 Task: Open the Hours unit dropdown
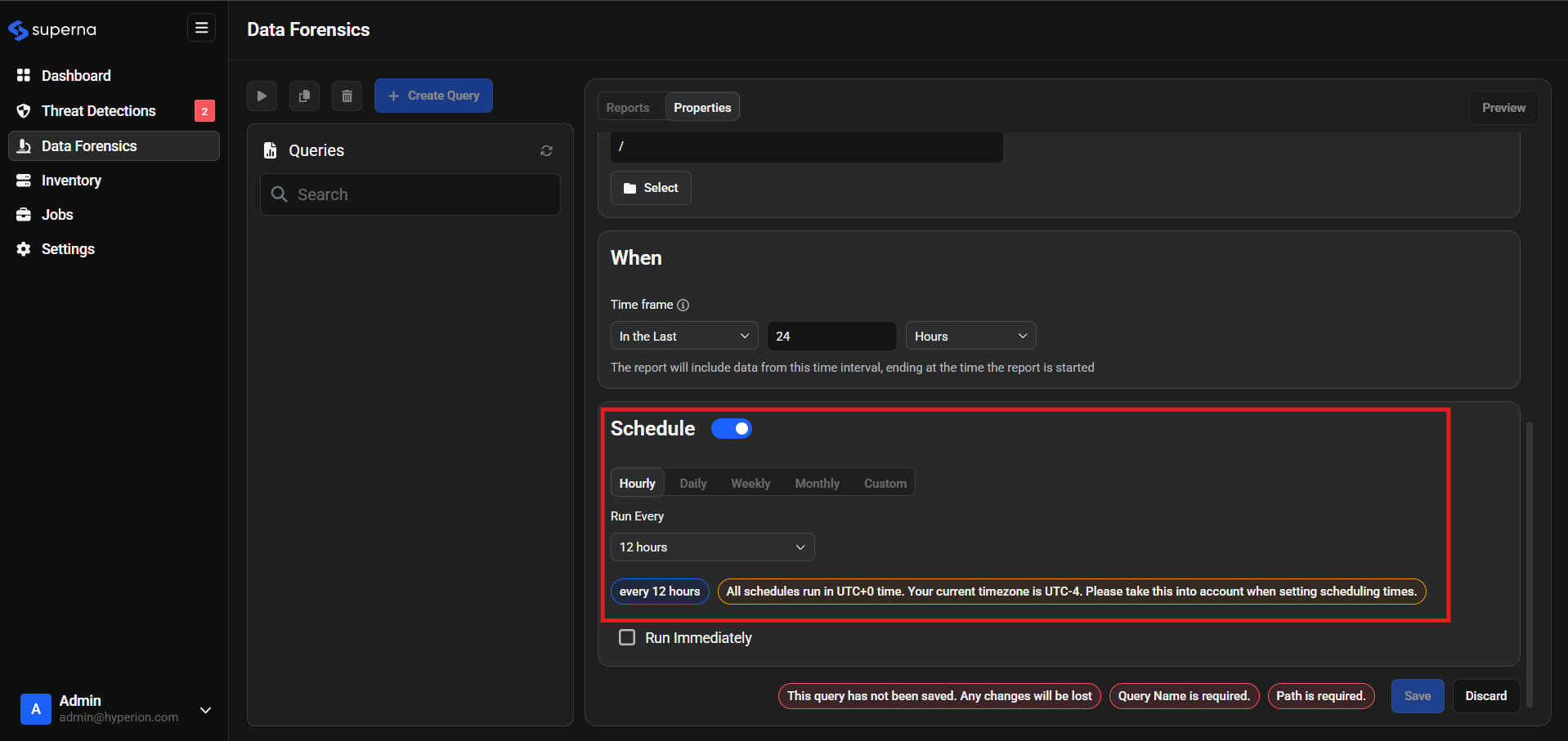(x=970, y=336)
